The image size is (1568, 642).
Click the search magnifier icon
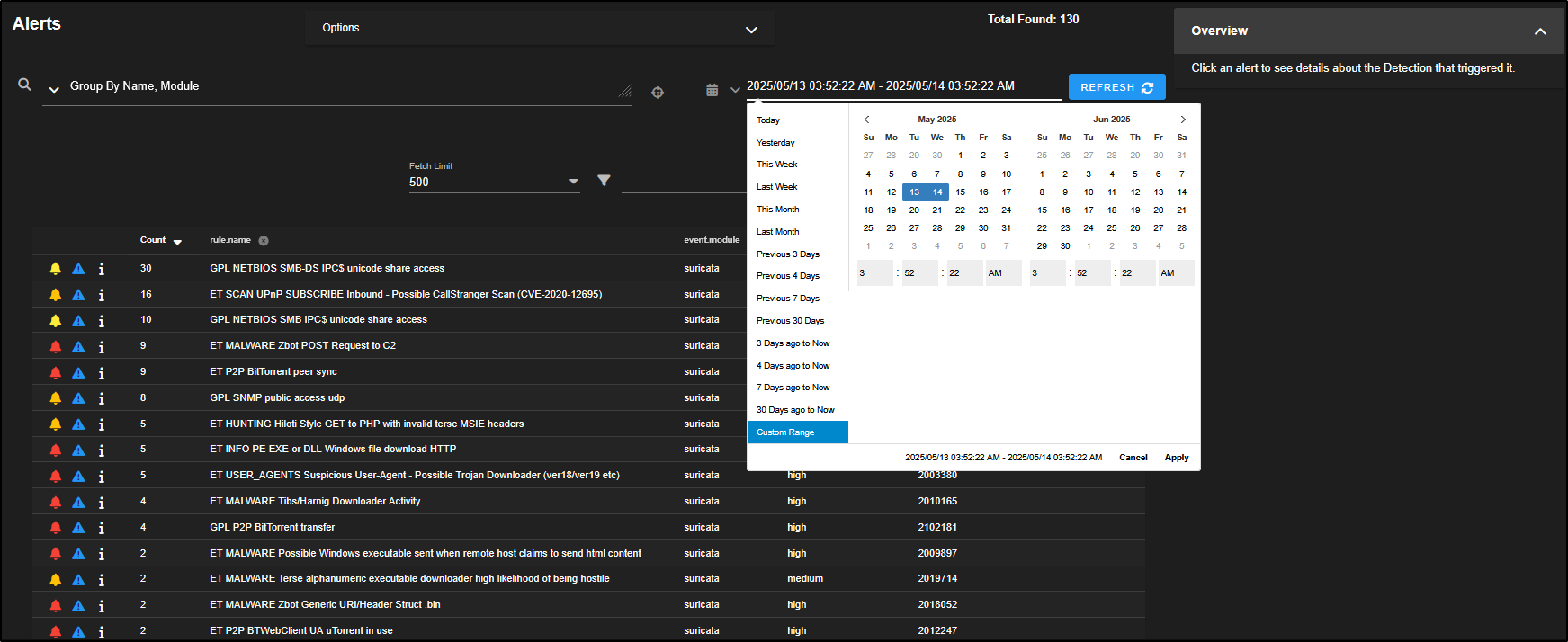(x=24, y=85)
